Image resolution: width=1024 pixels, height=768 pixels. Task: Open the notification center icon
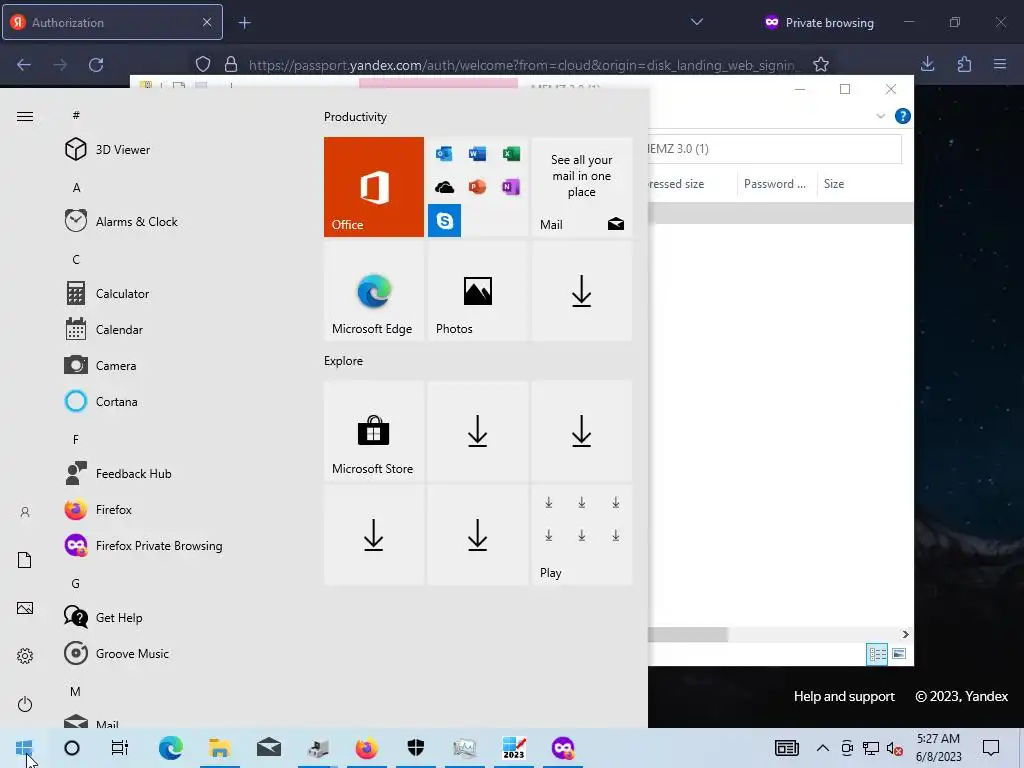click(x=991, y=748)
